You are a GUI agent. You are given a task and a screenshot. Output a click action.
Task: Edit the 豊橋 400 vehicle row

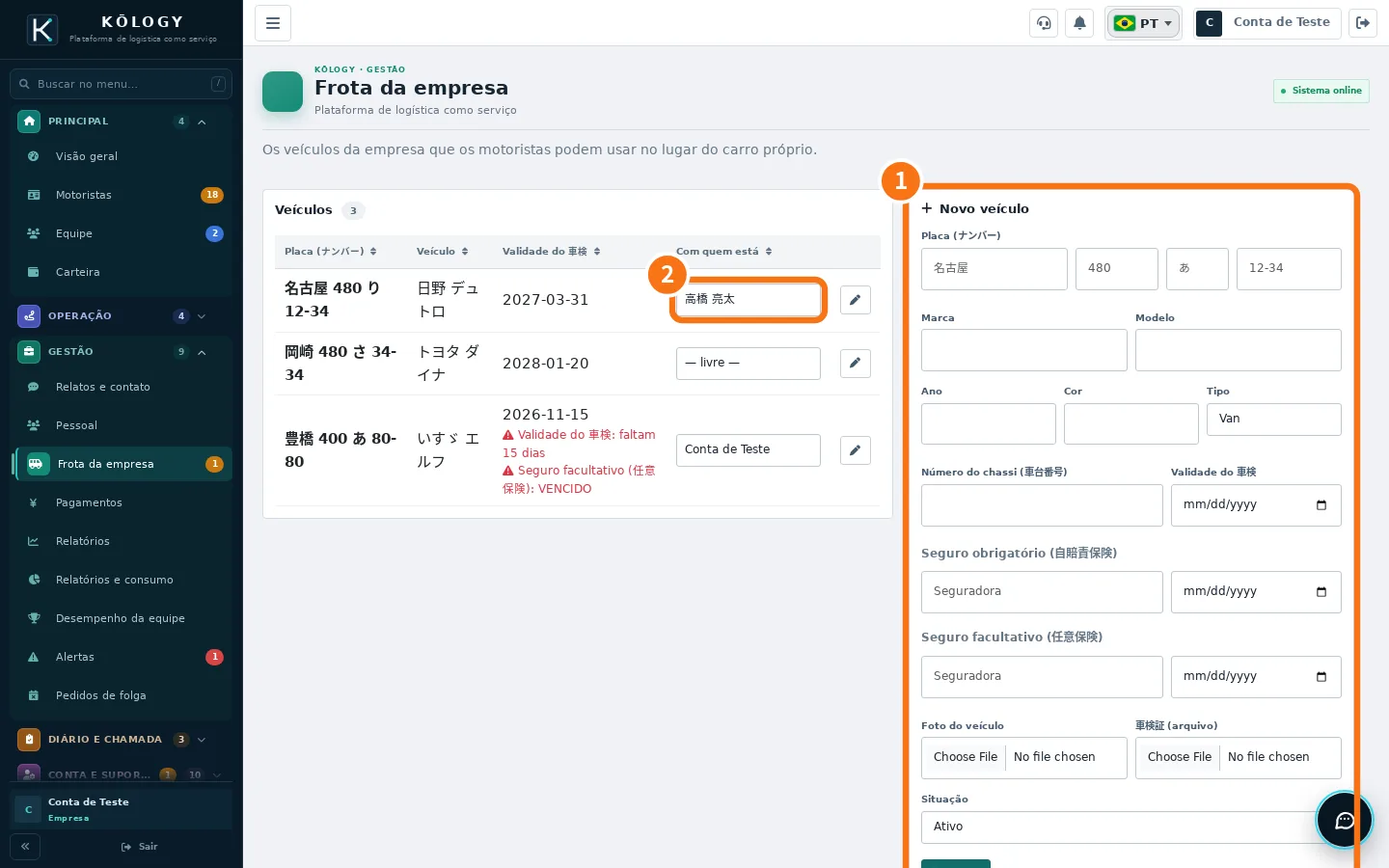pos(856,450)
